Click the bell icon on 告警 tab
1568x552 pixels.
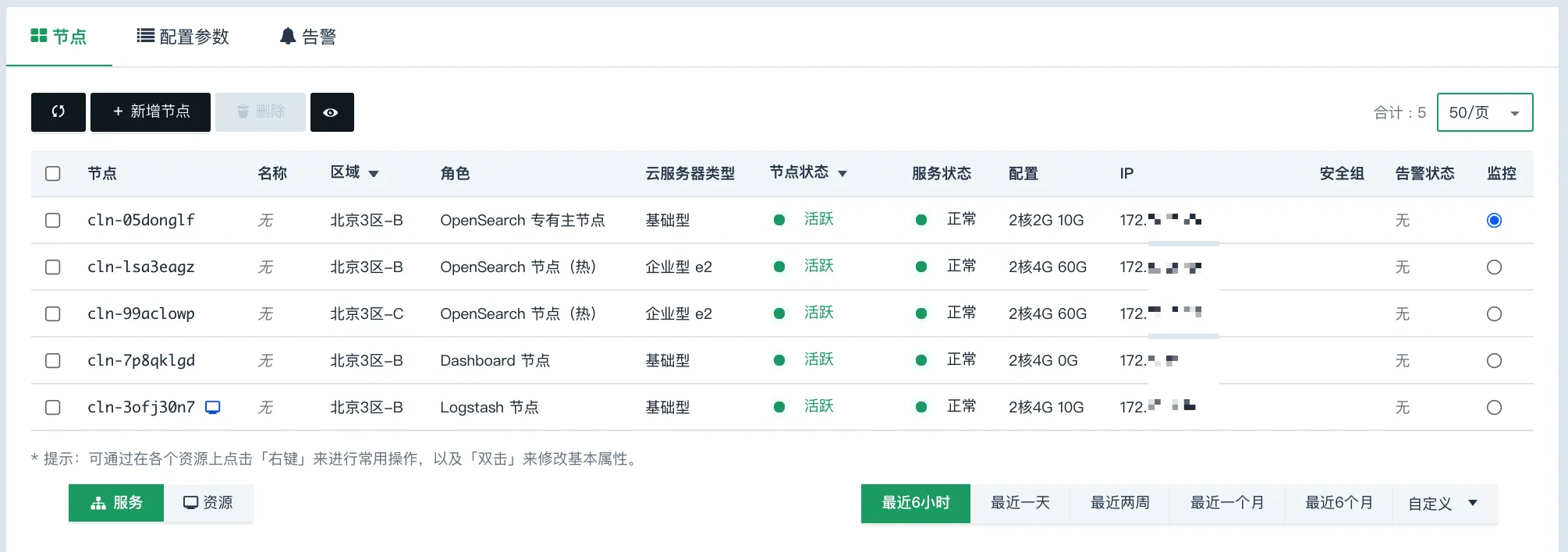pyautogui.click(x=288, y=37)
